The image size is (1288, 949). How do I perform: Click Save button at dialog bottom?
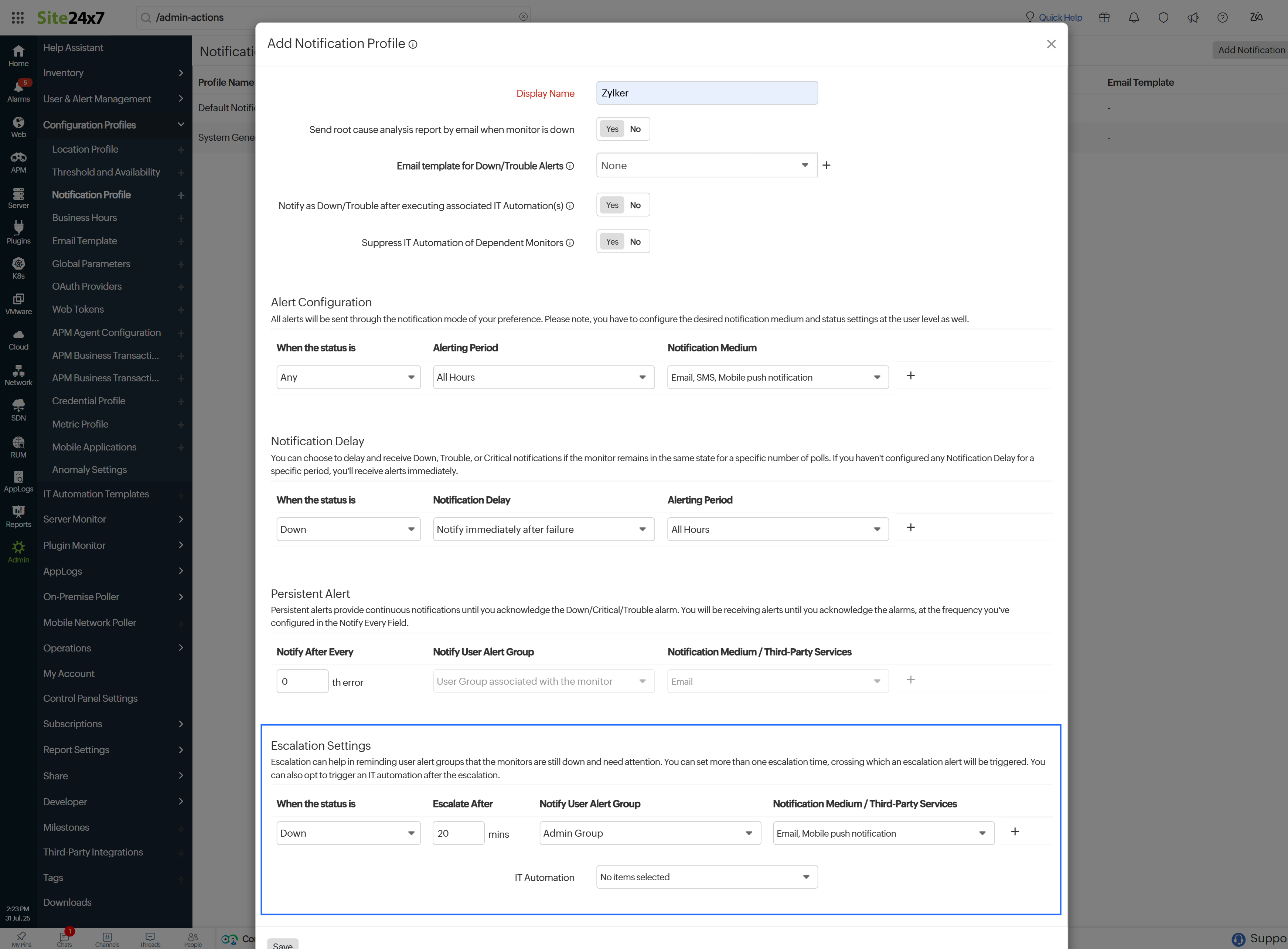283,944
